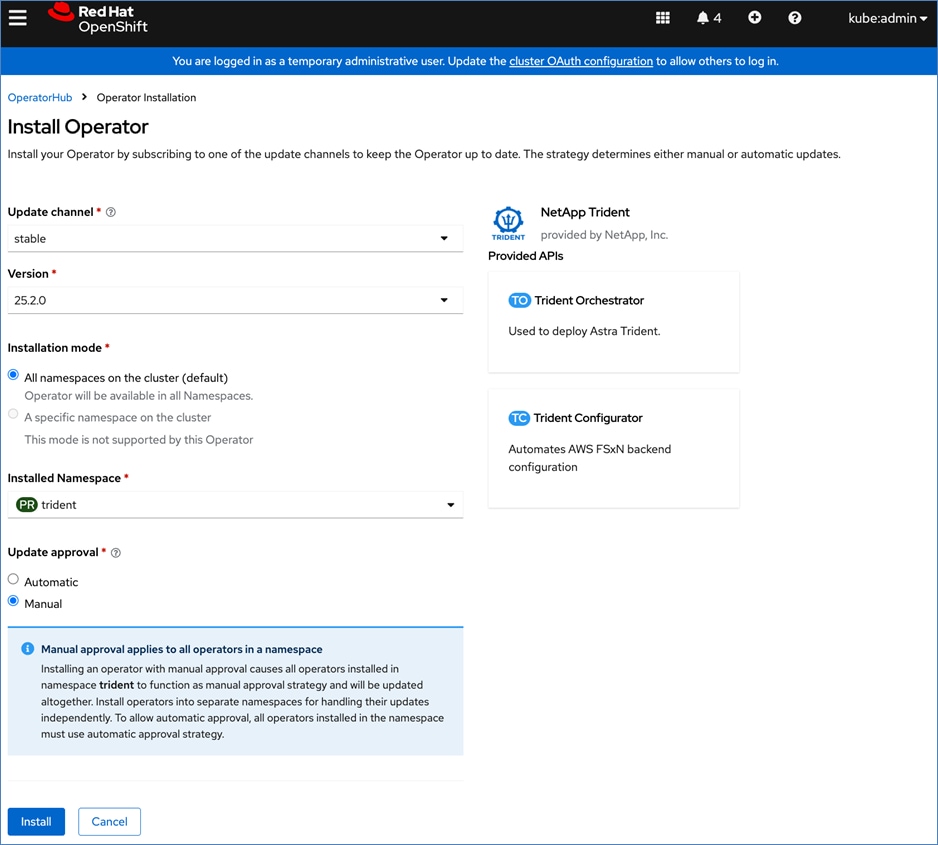
Task: Select the Trident Orchestrator API card
Action: [614, 322]
